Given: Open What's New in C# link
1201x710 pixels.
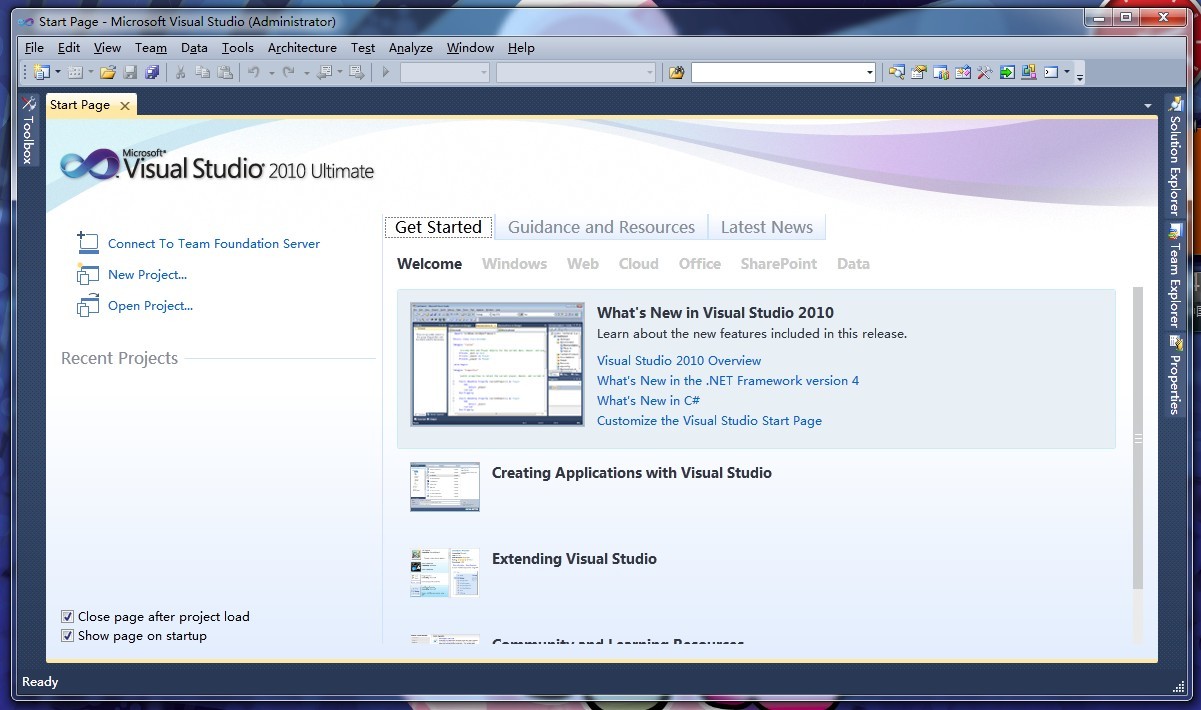Looking at the screenshot, I should [648, 400].
